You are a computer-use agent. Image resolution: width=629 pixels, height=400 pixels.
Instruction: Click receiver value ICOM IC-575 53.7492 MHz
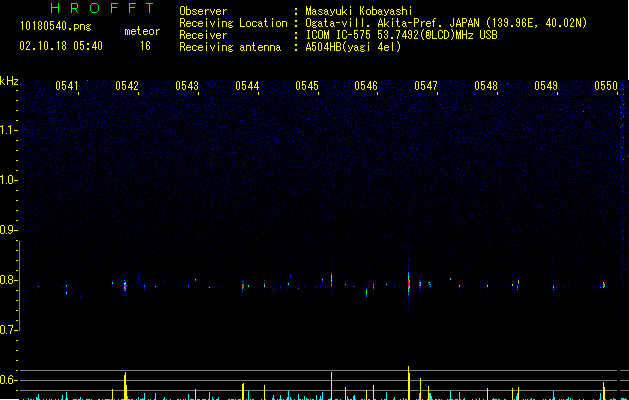click(401, 35)
